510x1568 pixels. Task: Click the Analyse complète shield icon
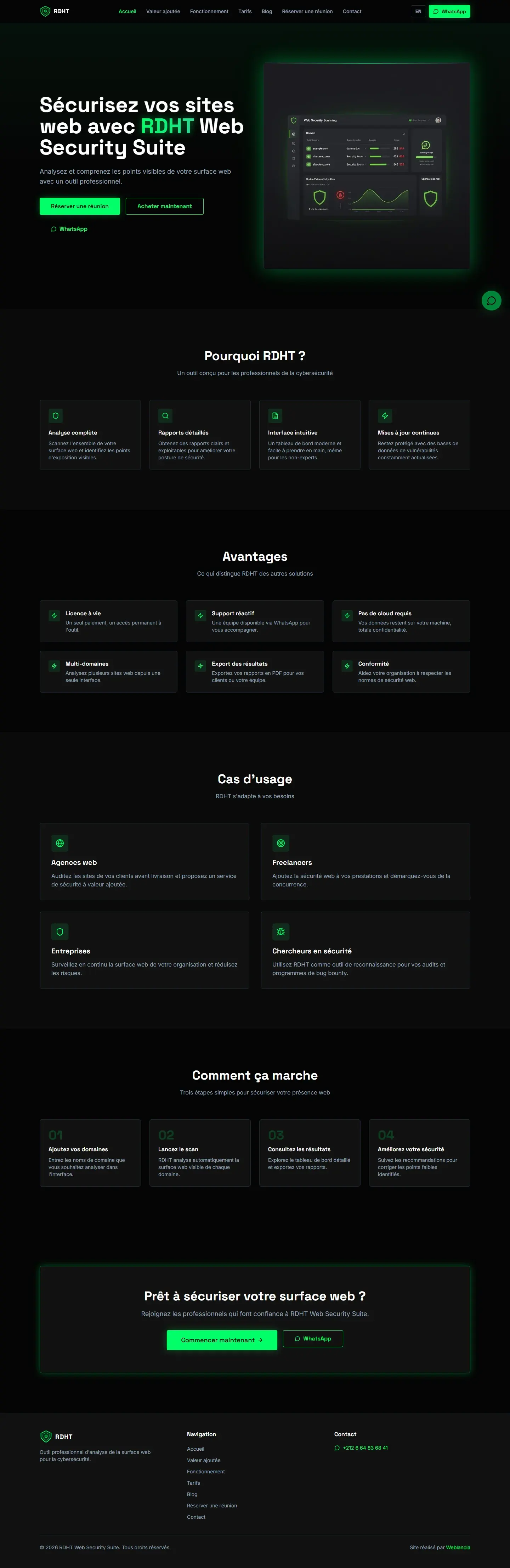(x=55, y=416)
